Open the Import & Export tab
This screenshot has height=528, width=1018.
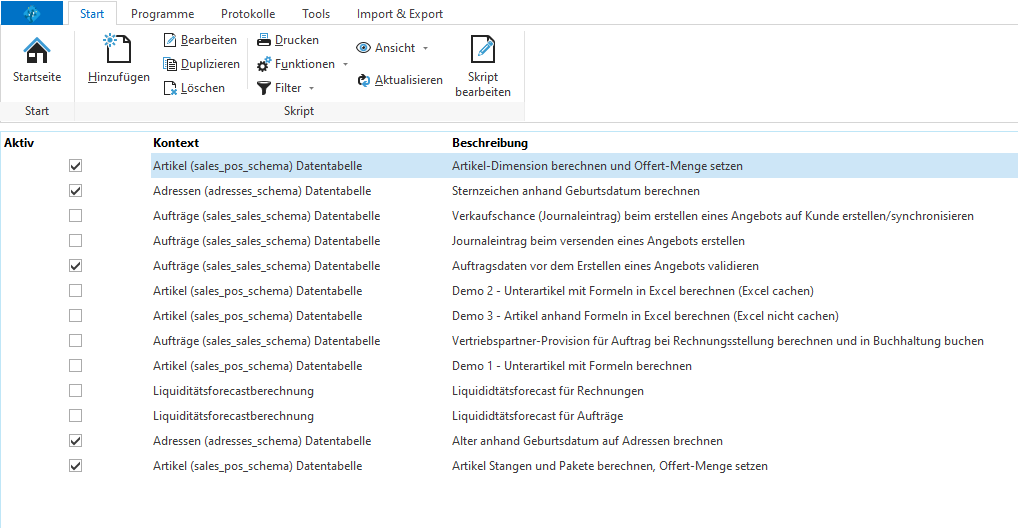[399, 14]
